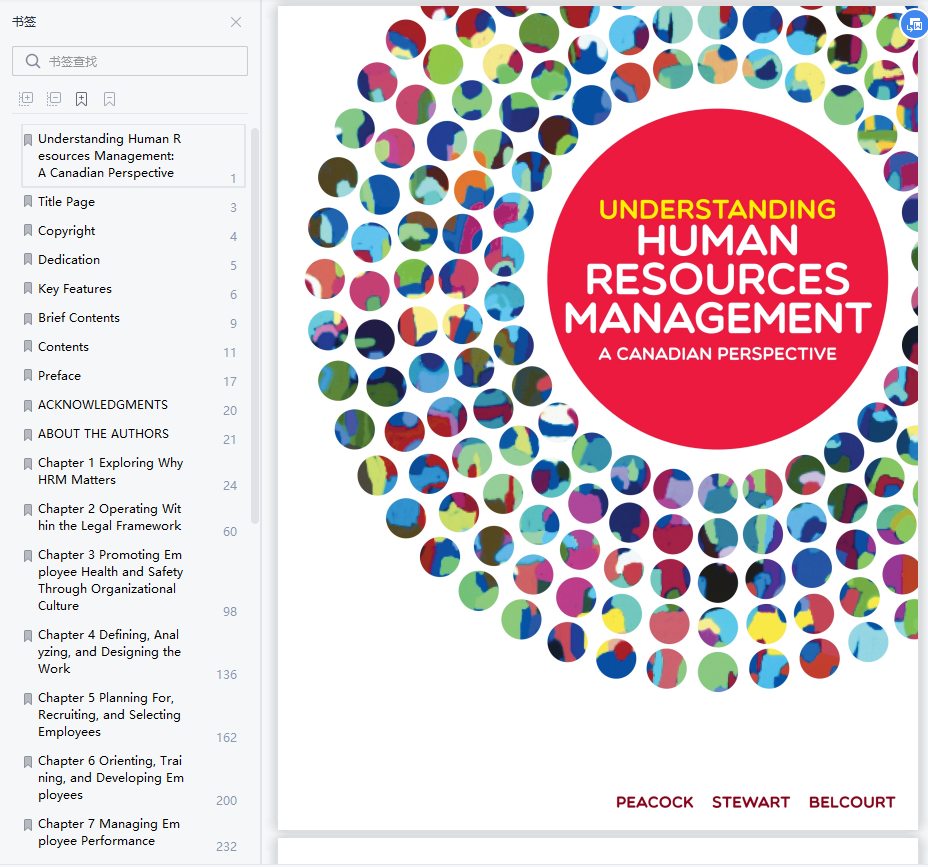Click BELCOURT author name on cover
This screenshot has height=867, width=928.
(x=852, y=802)
